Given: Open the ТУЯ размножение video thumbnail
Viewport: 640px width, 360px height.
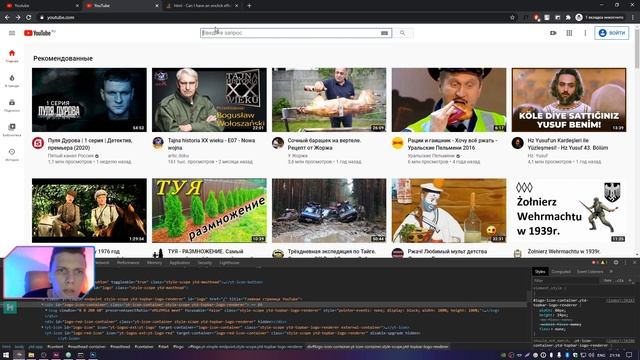Looking at the screenshot, I should 209,211.
